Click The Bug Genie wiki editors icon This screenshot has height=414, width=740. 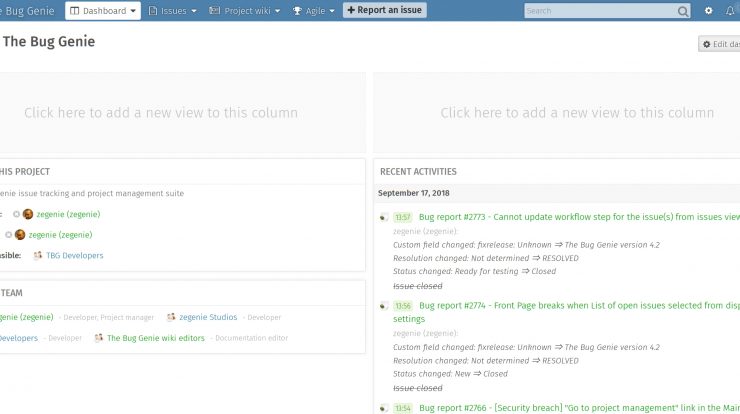99,338
